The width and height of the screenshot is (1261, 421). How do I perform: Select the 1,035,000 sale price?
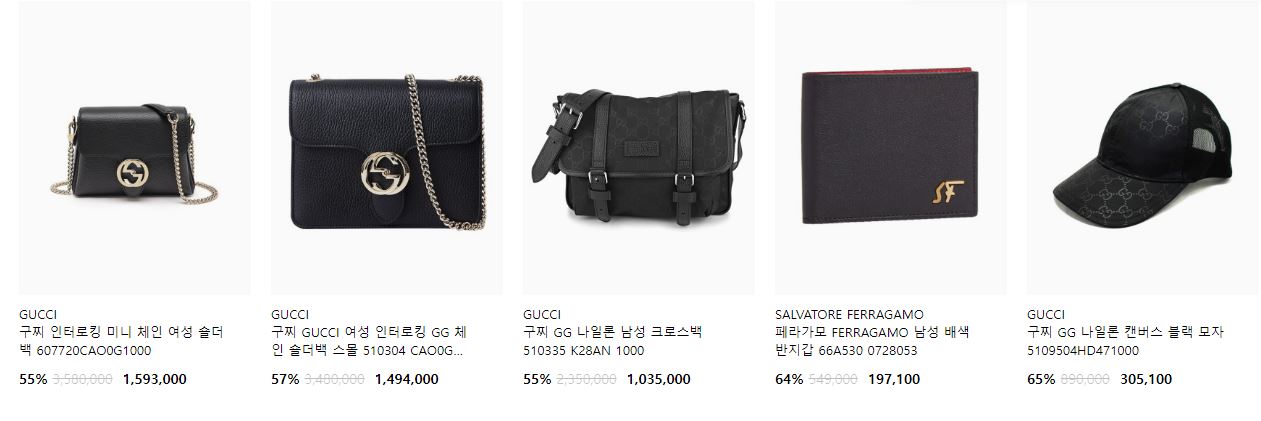click(x=658, y=379)
